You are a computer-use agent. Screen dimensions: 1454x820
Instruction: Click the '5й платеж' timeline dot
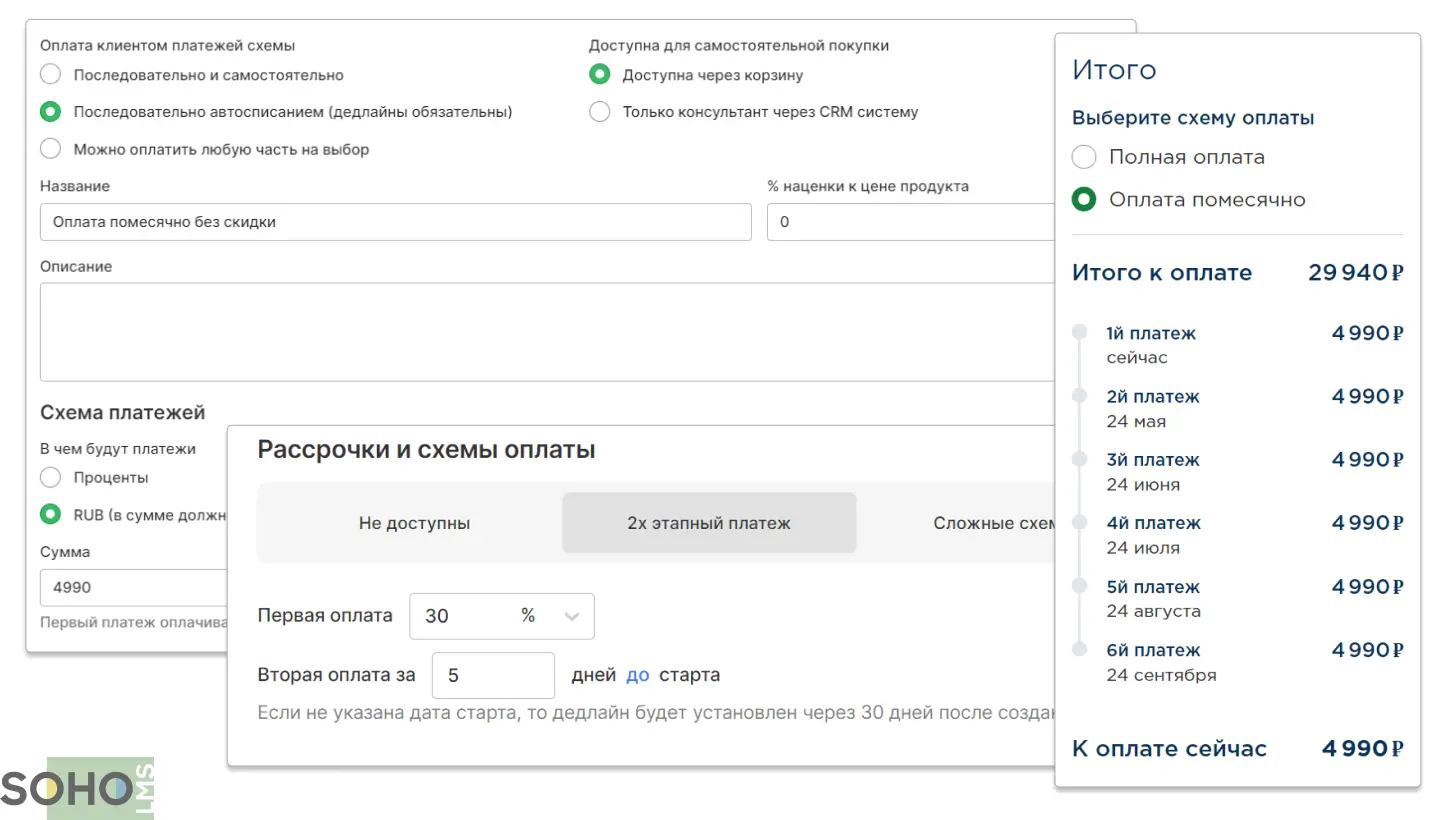click(x=1079, y=586)
